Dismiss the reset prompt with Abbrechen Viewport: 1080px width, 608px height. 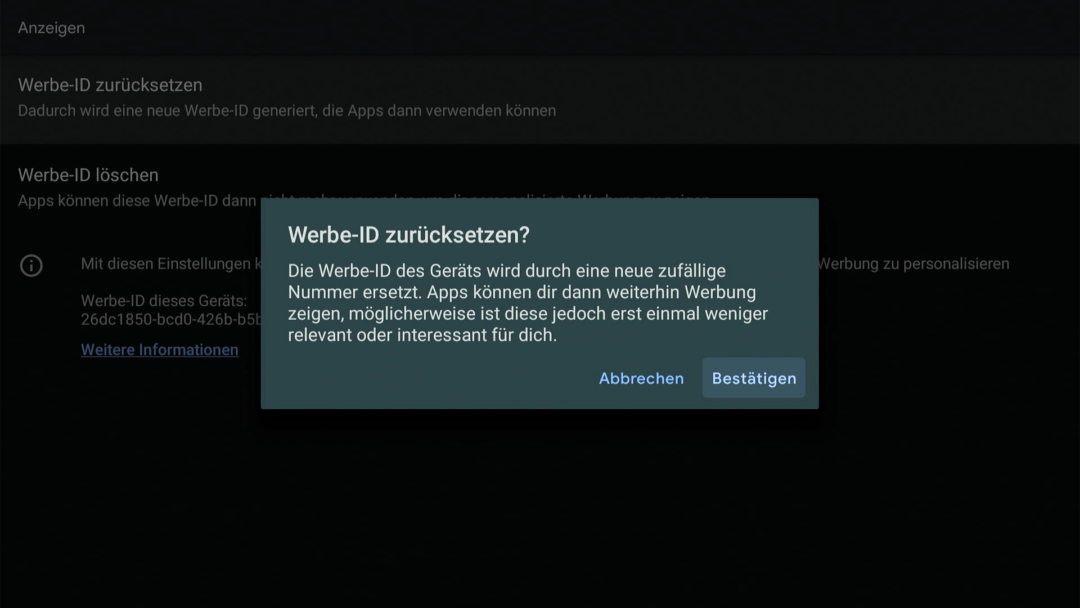pos(640,378)
